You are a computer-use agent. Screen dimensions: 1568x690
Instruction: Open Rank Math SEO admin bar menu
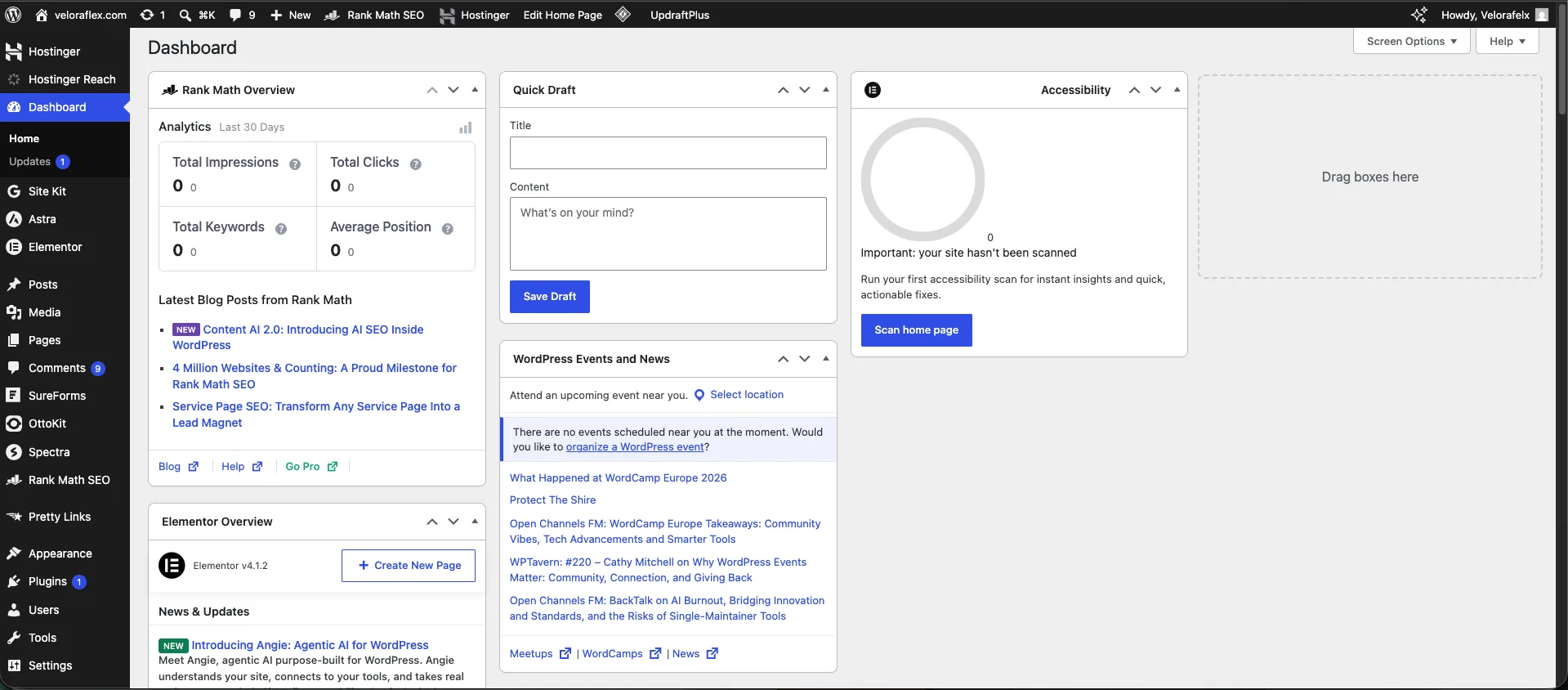374,15
